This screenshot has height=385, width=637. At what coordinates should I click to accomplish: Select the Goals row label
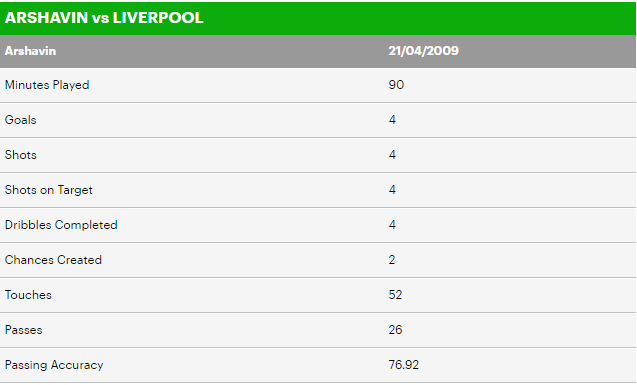[x=21, y=120]
